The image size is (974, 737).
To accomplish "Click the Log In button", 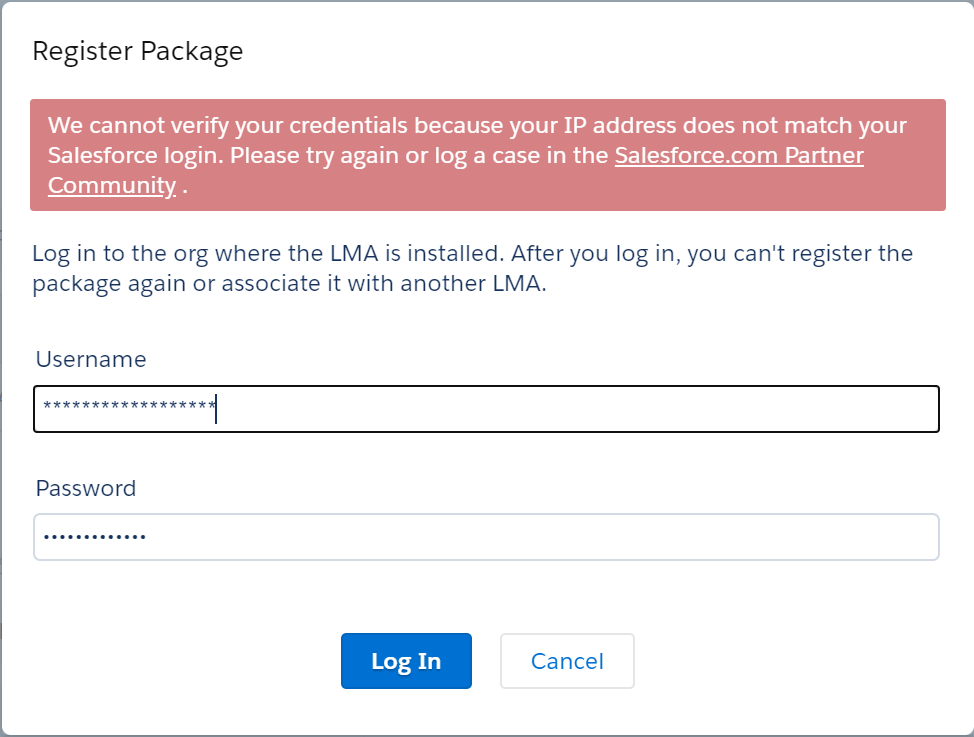I will [x=406, y=661].
